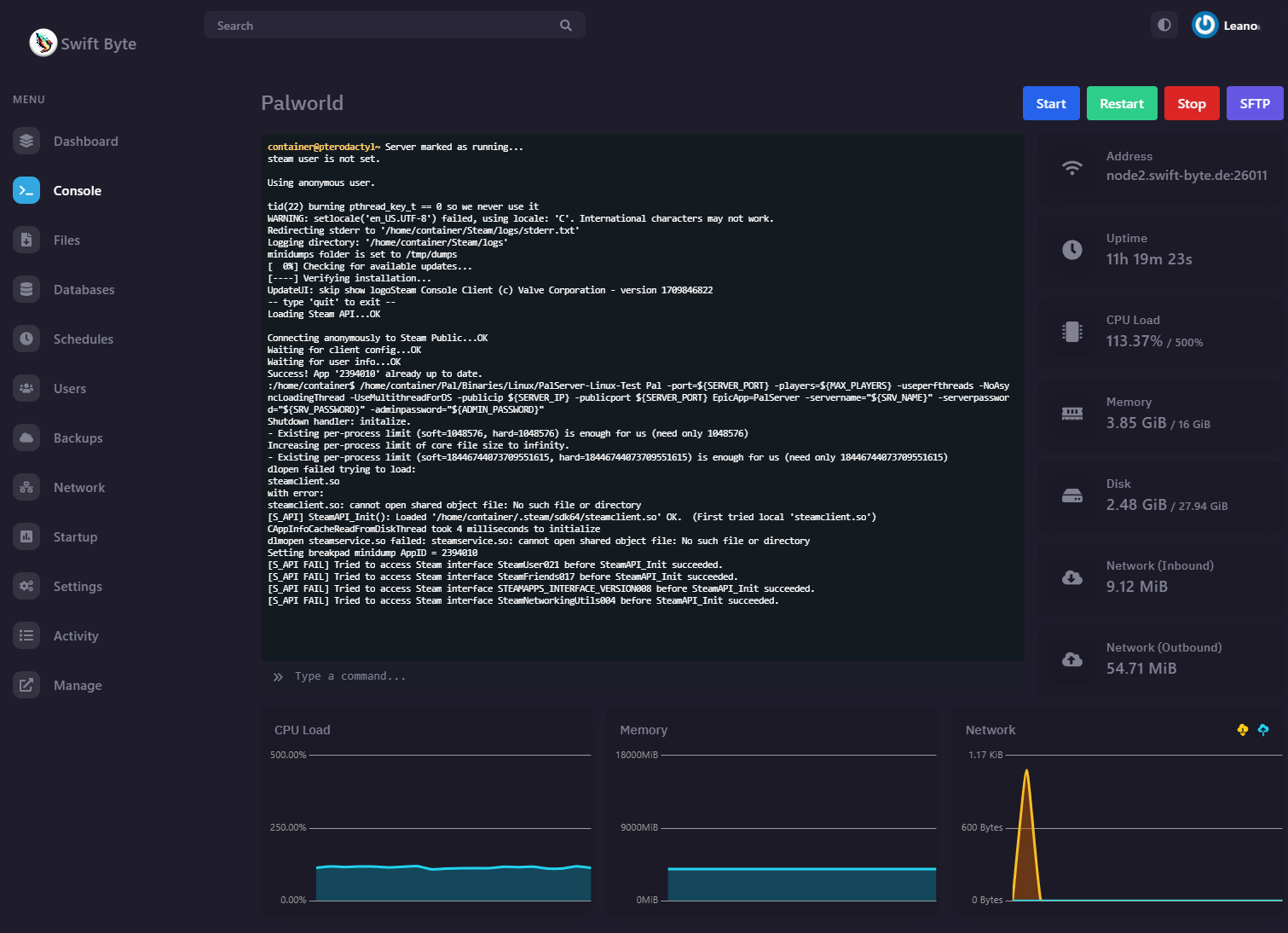Click the yellow inbound network legend icon
The height and width of the screenshot is (933, 1288).
1242,730
